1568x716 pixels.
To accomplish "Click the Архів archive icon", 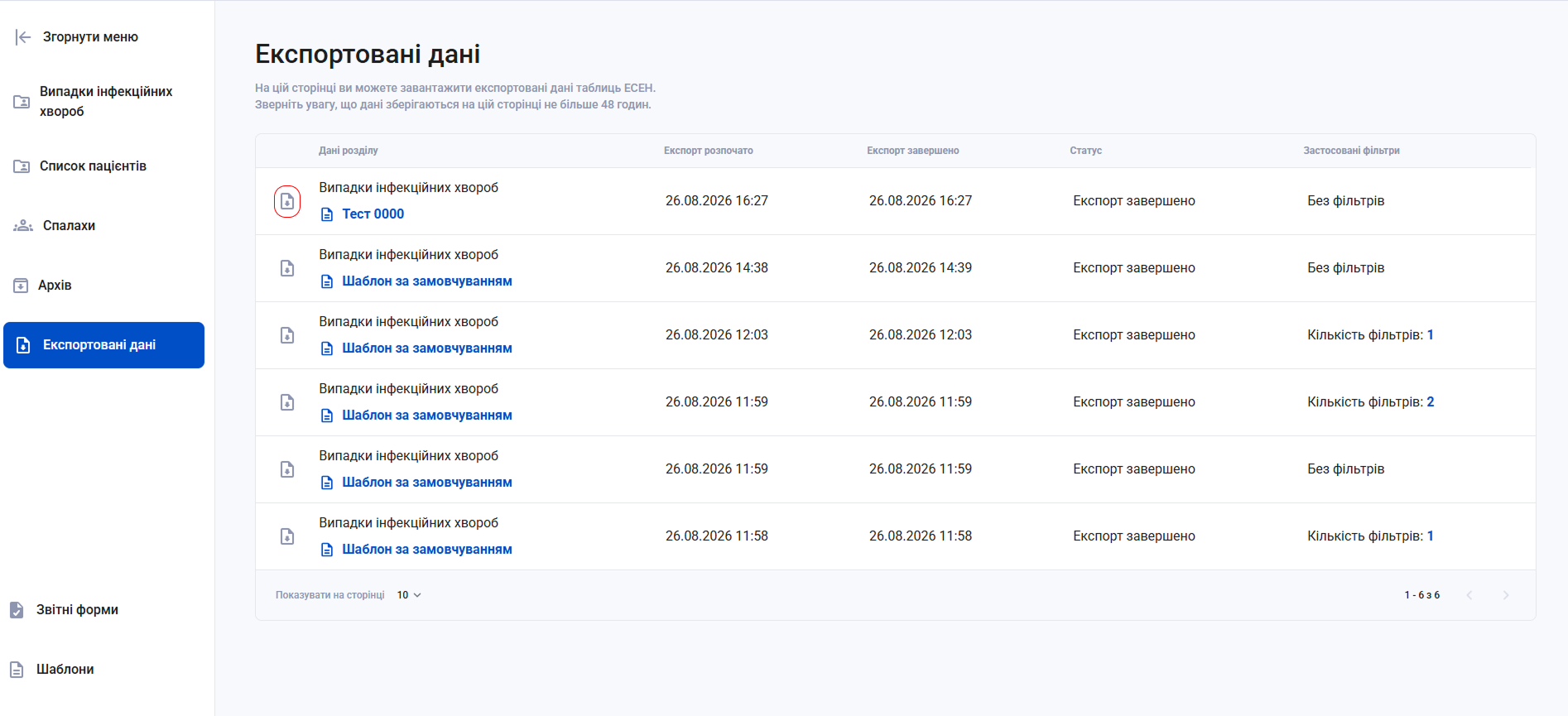I will (21, 286).
